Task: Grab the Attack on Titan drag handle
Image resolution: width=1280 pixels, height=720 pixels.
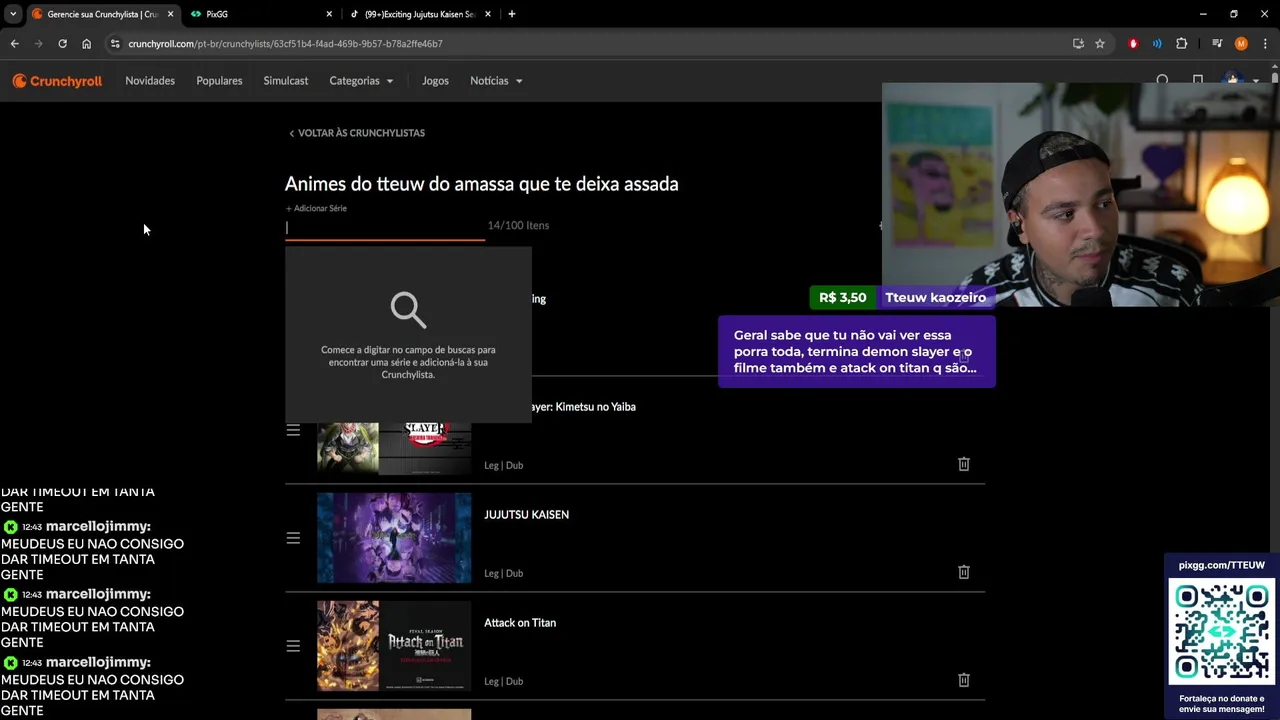Action: click(x=293, y=646)
